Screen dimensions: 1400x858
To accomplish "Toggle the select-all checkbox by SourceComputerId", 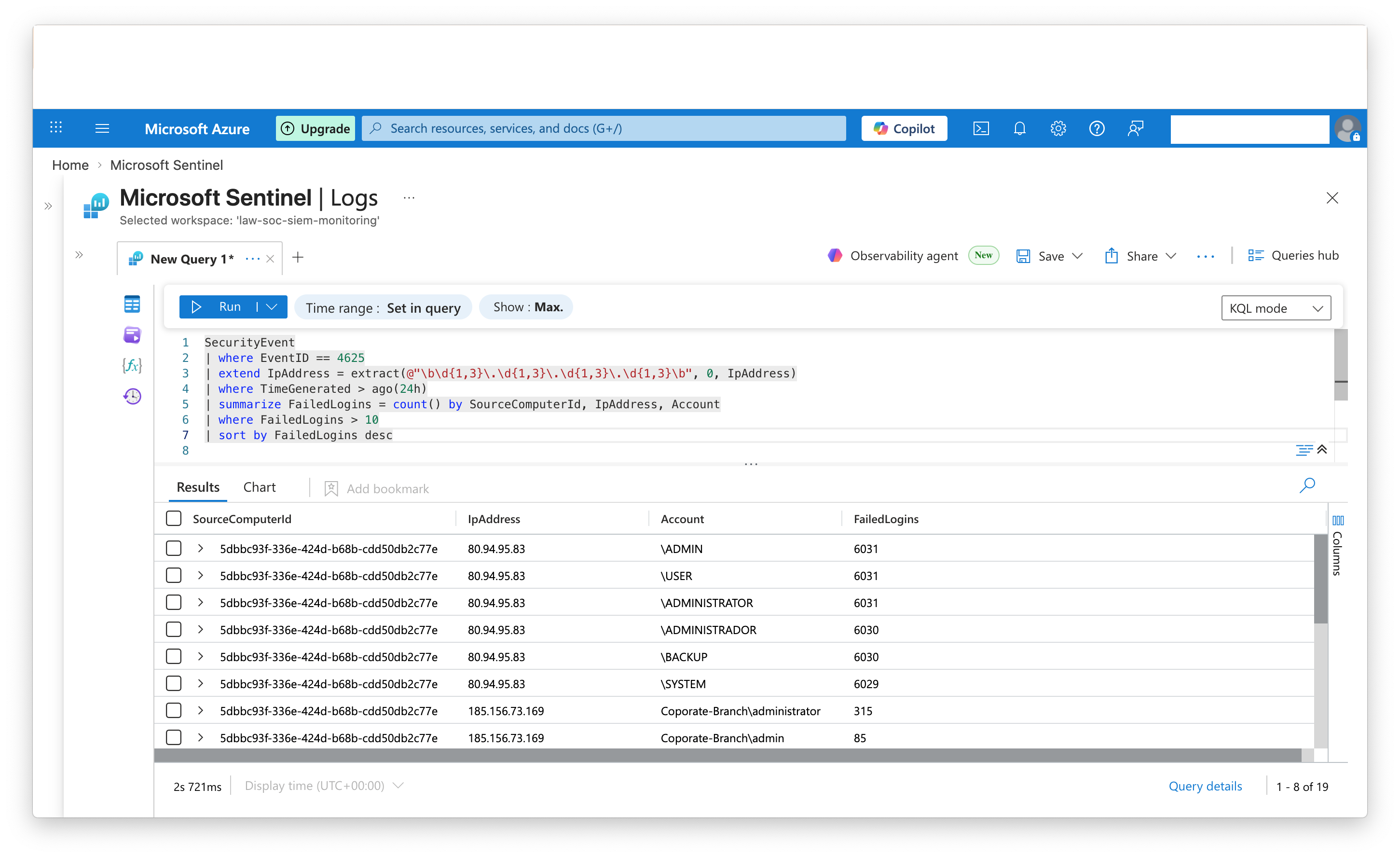I will (x=173, y=519).
